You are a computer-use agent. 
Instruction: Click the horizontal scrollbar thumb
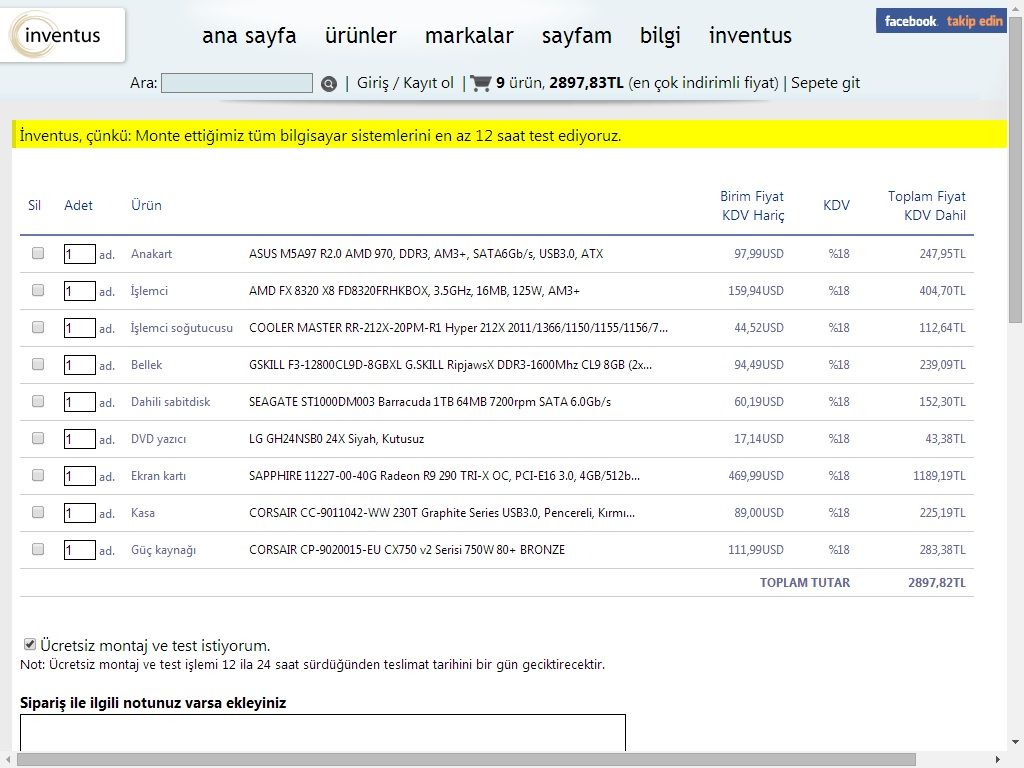tap(466, 760)
